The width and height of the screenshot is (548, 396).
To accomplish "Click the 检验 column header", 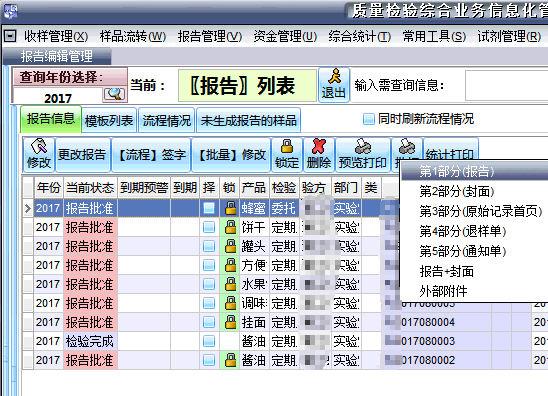I will 284,188.
